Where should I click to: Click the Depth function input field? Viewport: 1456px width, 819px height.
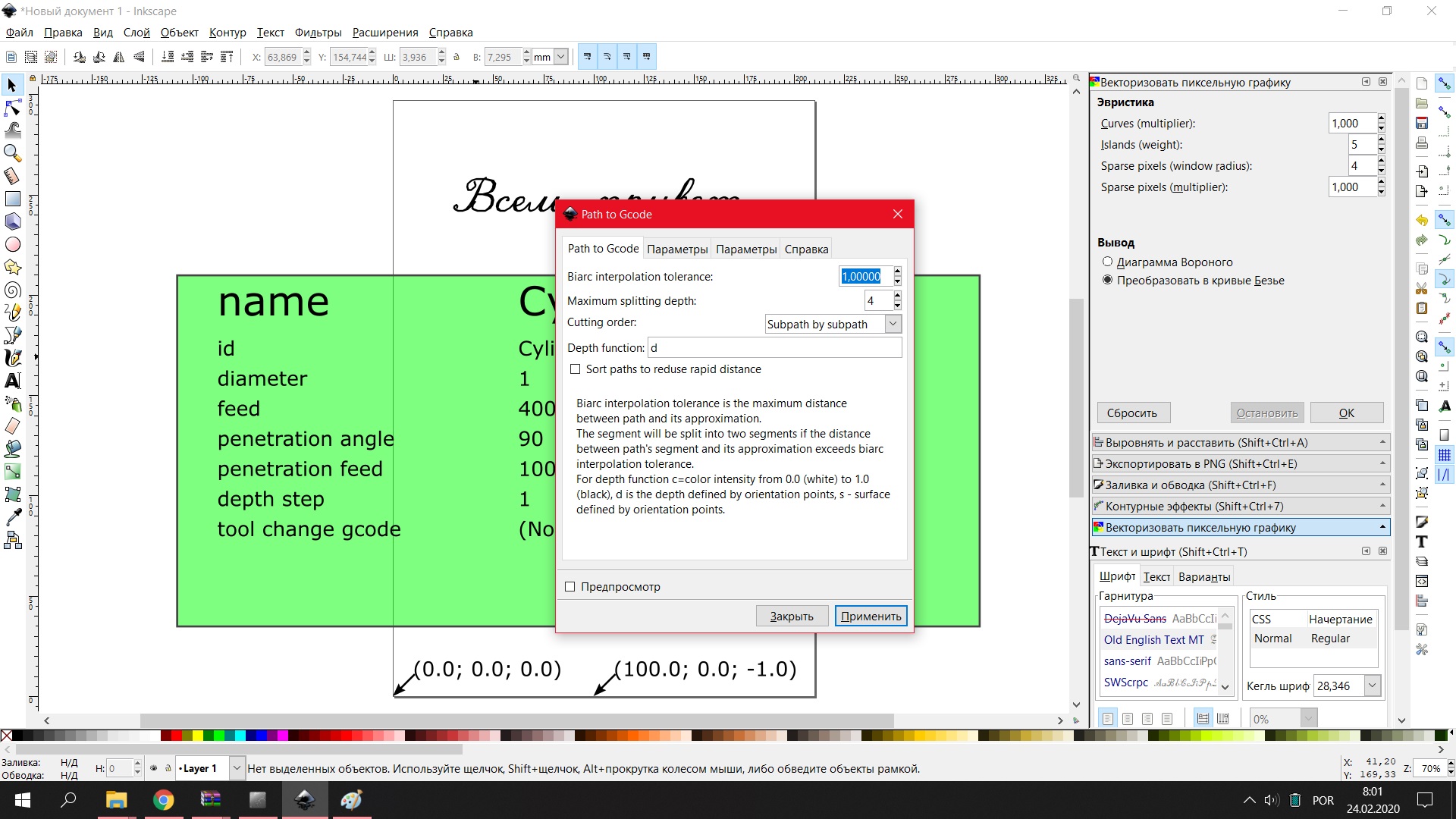click(774, 348)
